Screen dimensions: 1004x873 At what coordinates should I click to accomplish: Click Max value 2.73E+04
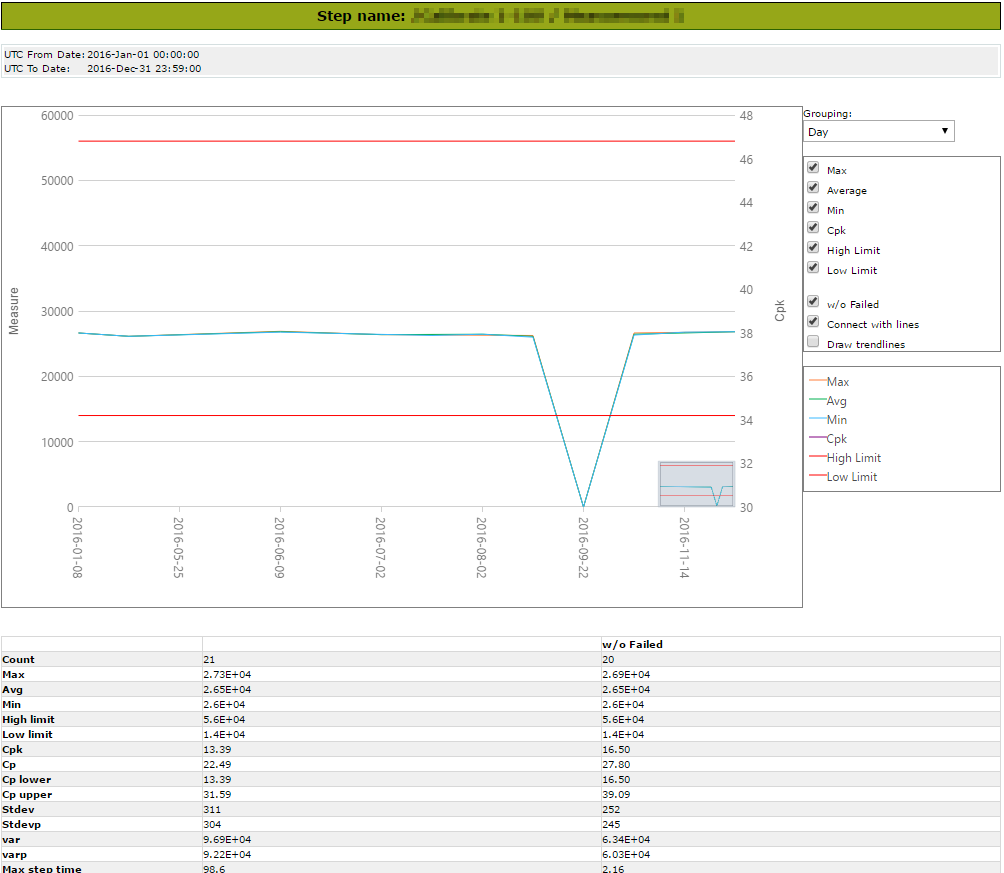click(227, 674)
